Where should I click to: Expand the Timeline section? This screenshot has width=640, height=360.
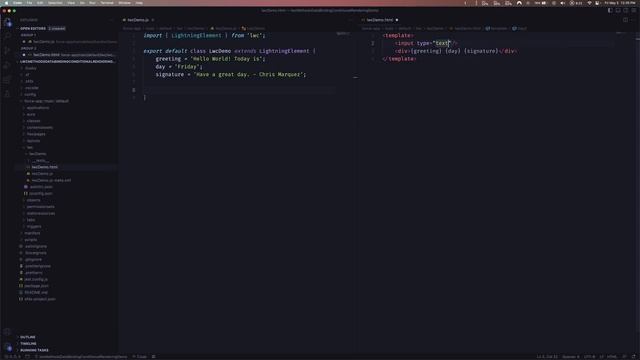(28, 344)
